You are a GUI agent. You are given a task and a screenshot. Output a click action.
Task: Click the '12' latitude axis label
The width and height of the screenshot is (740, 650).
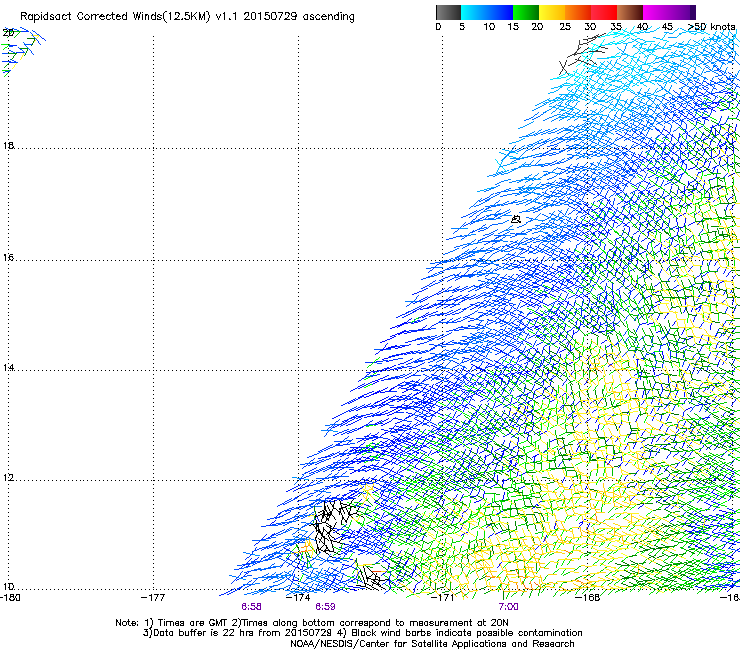pos(8,478)
